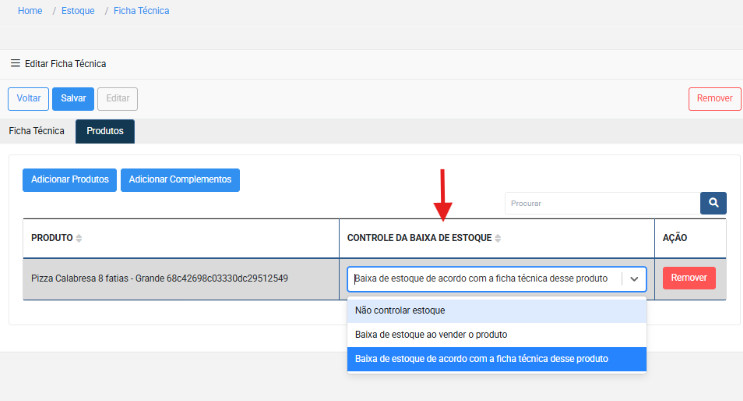Switch to the Ficha Técnica tab
743x401 pixels.
coord(37,131)
